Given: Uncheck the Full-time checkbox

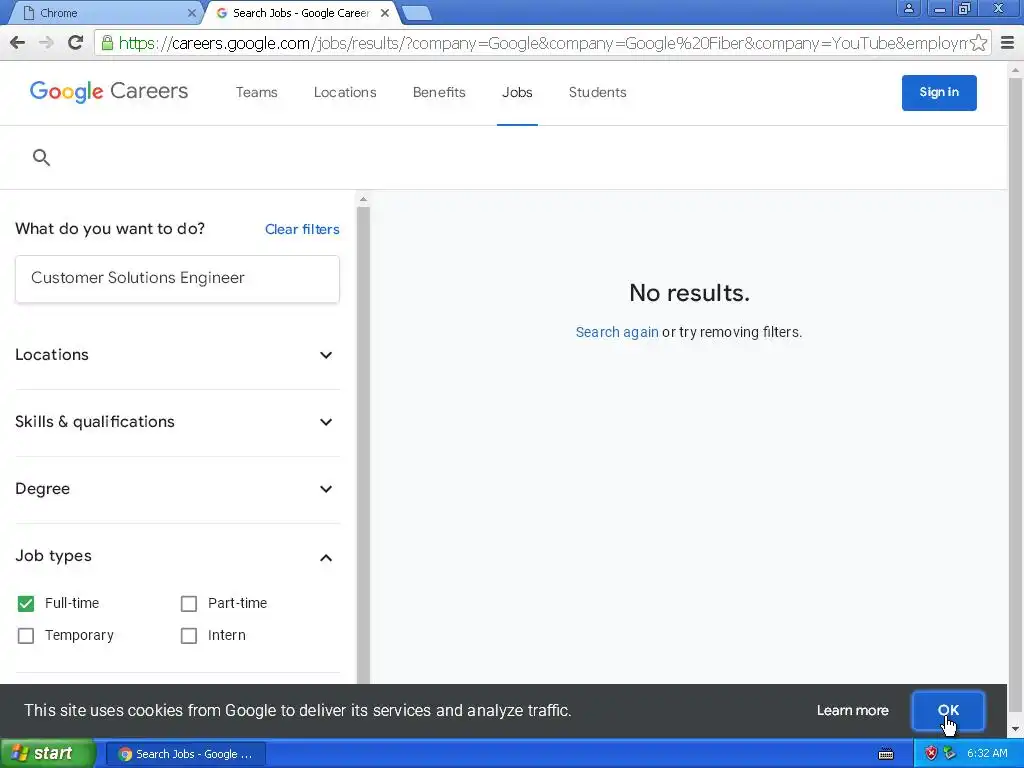Looking at the screenshot, I should (x=25, y=603).
